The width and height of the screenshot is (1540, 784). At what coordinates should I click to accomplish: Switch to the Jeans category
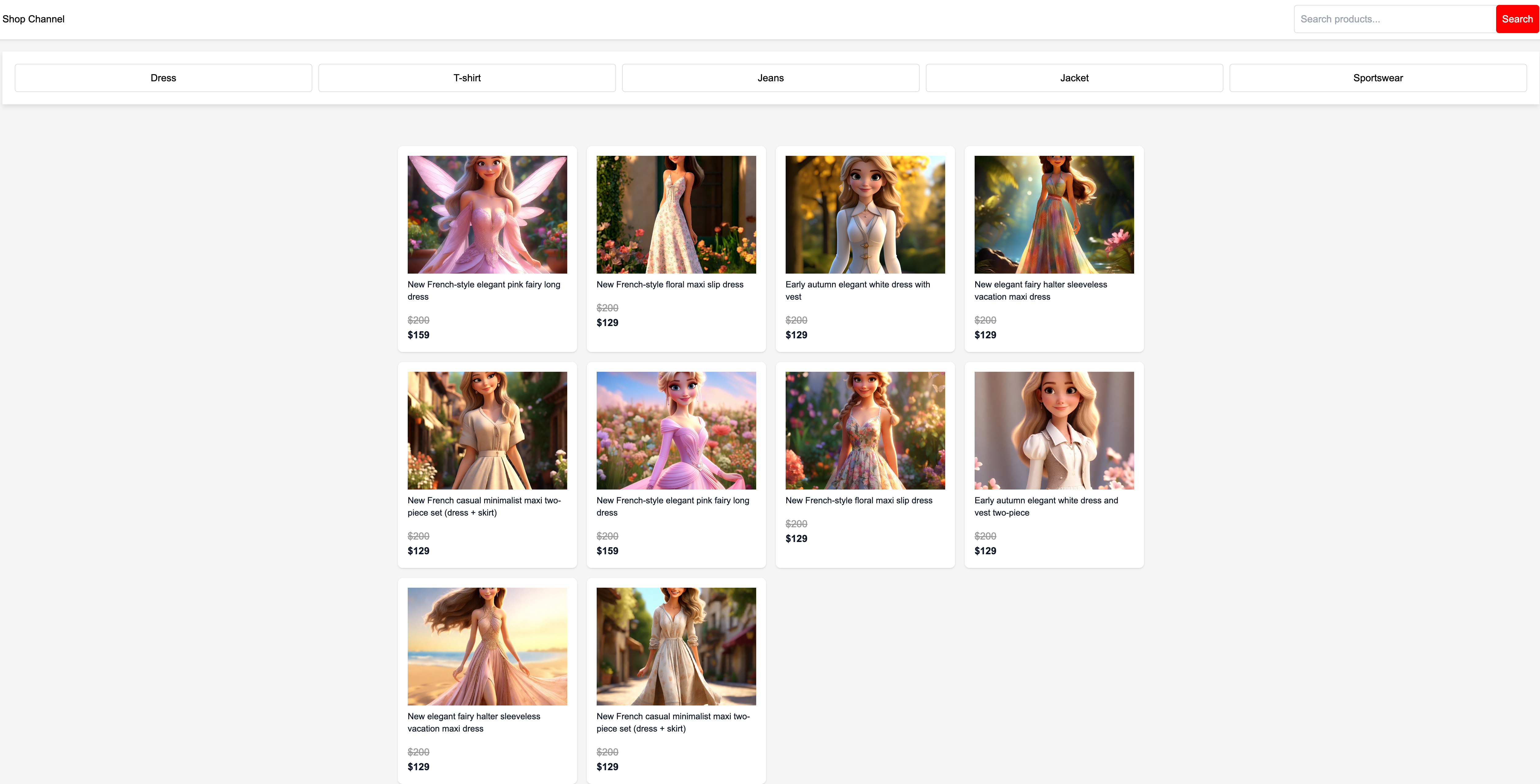(x=771, y=78)
